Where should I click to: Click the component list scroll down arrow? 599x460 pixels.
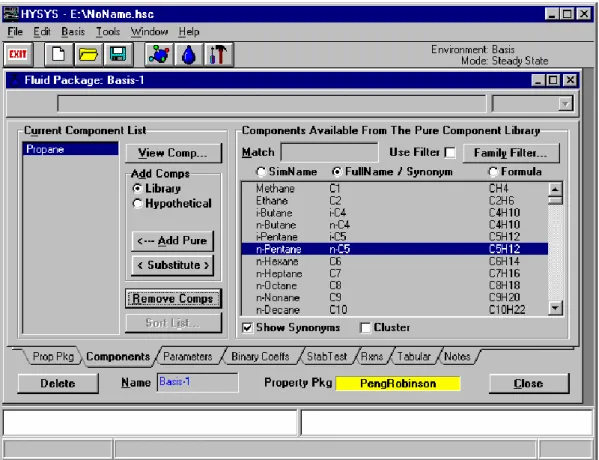click(555, 308)
